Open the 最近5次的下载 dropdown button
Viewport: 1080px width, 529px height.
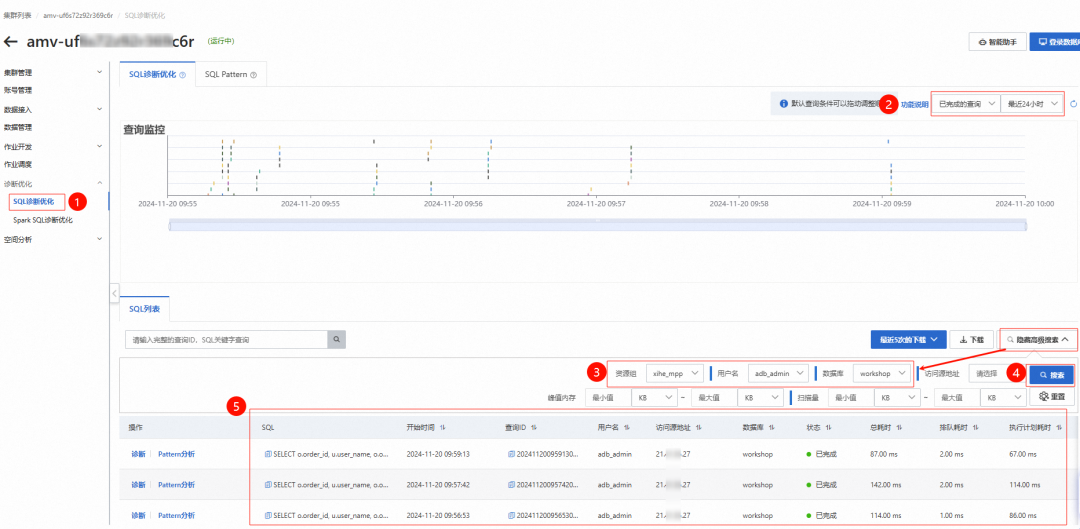(x=907, y=340)
